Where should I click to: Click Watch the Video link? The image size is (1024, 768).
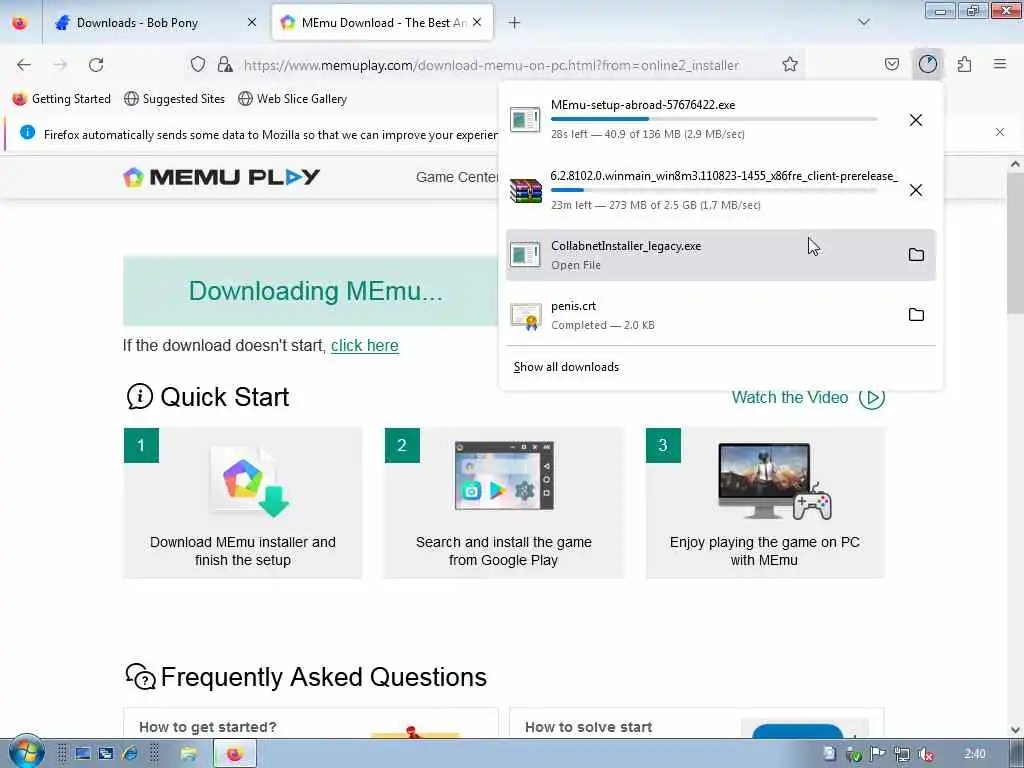click(x=790, y=397)
